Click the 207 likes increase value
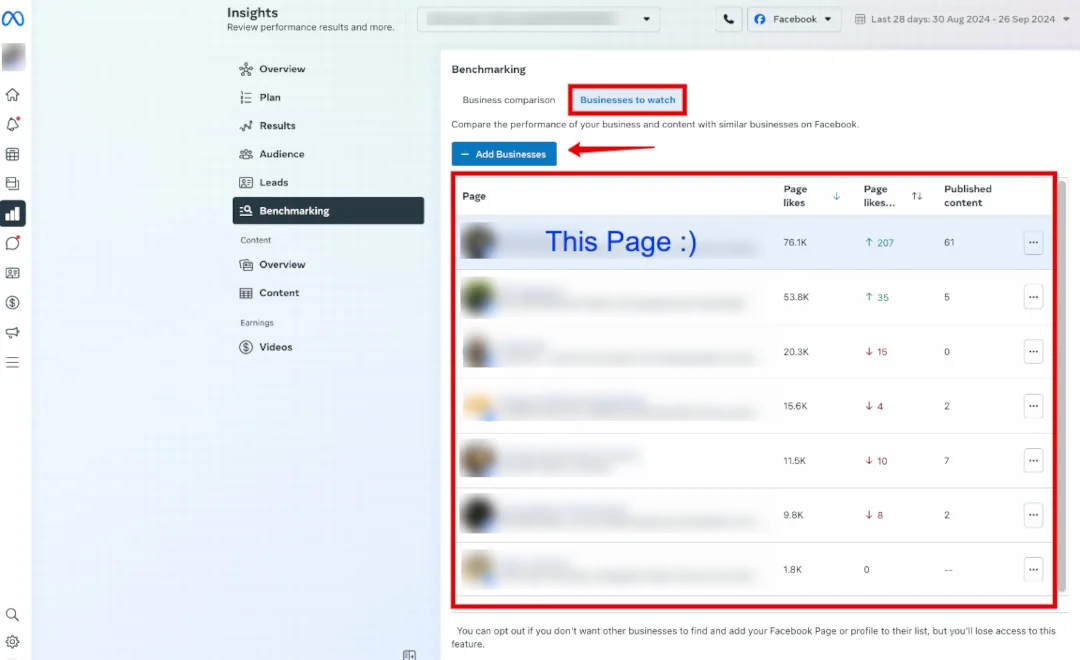Viewport: 1080px width, 660px height. coord(880,243)
